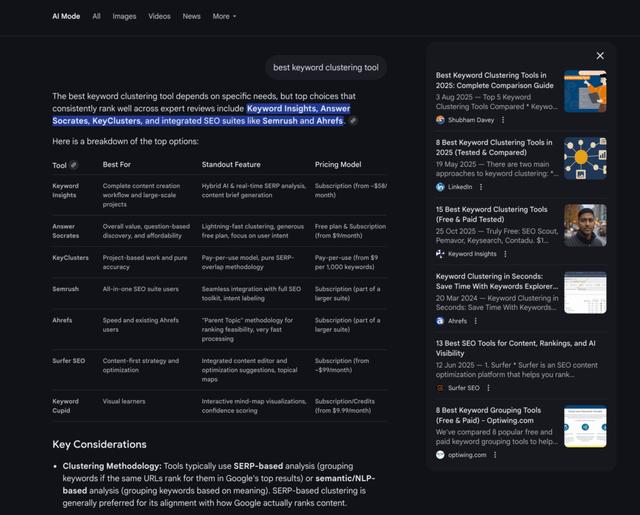
Task: Expand the More search filters dropdown
Action: tap(223, 16)
